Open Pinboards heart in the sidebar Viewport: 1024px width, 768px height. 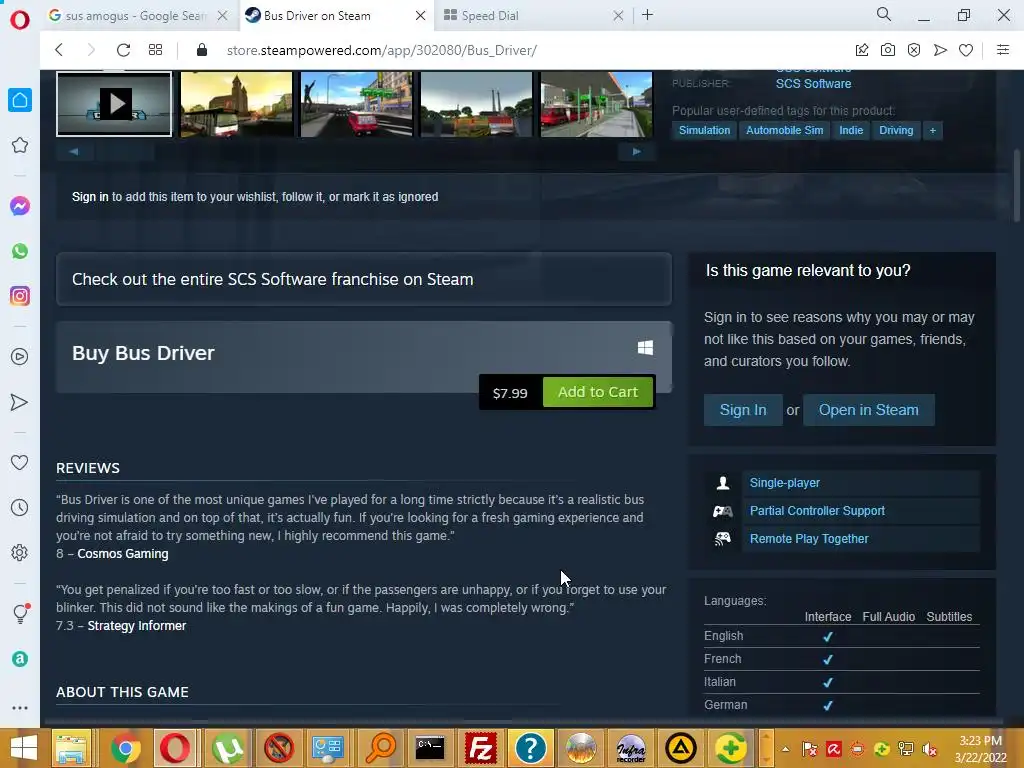pyautogui.click(x=20, y=462)
